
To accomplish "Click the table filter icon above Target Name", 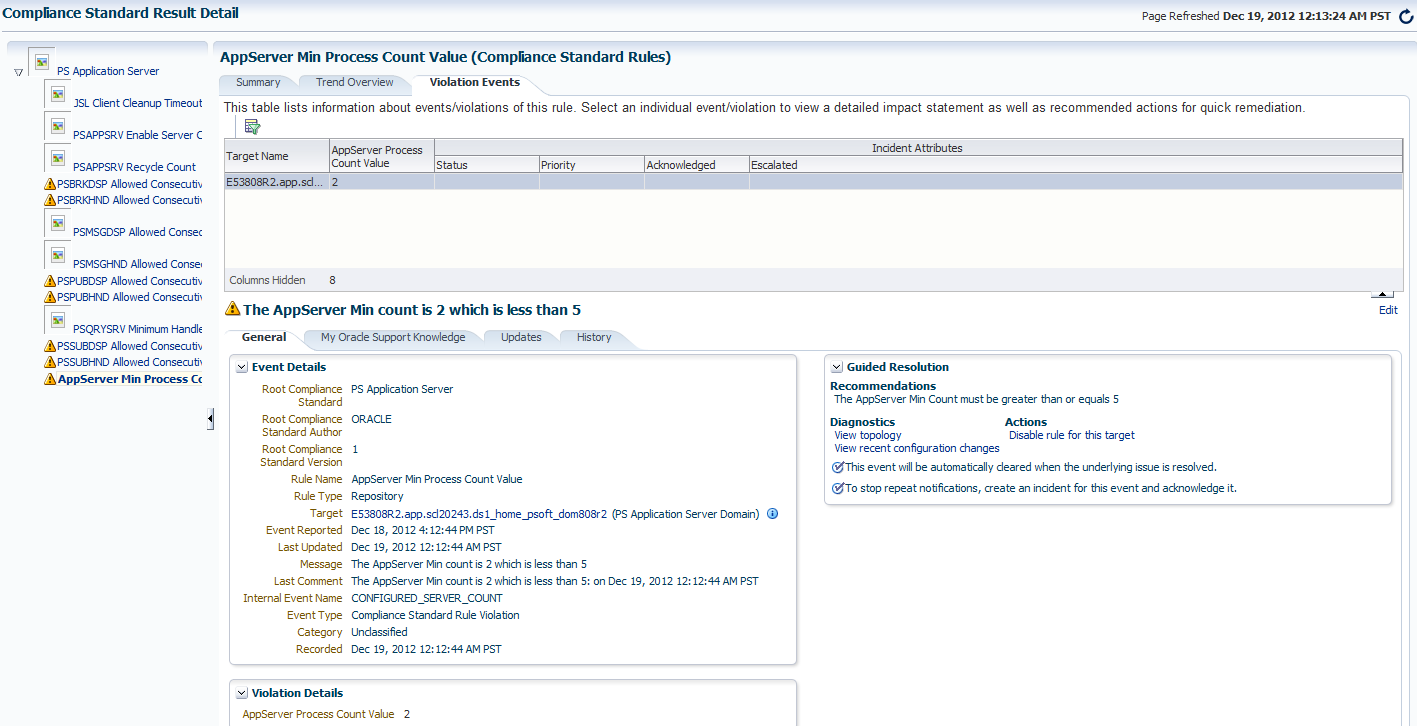I will click(x=252, y=126).
